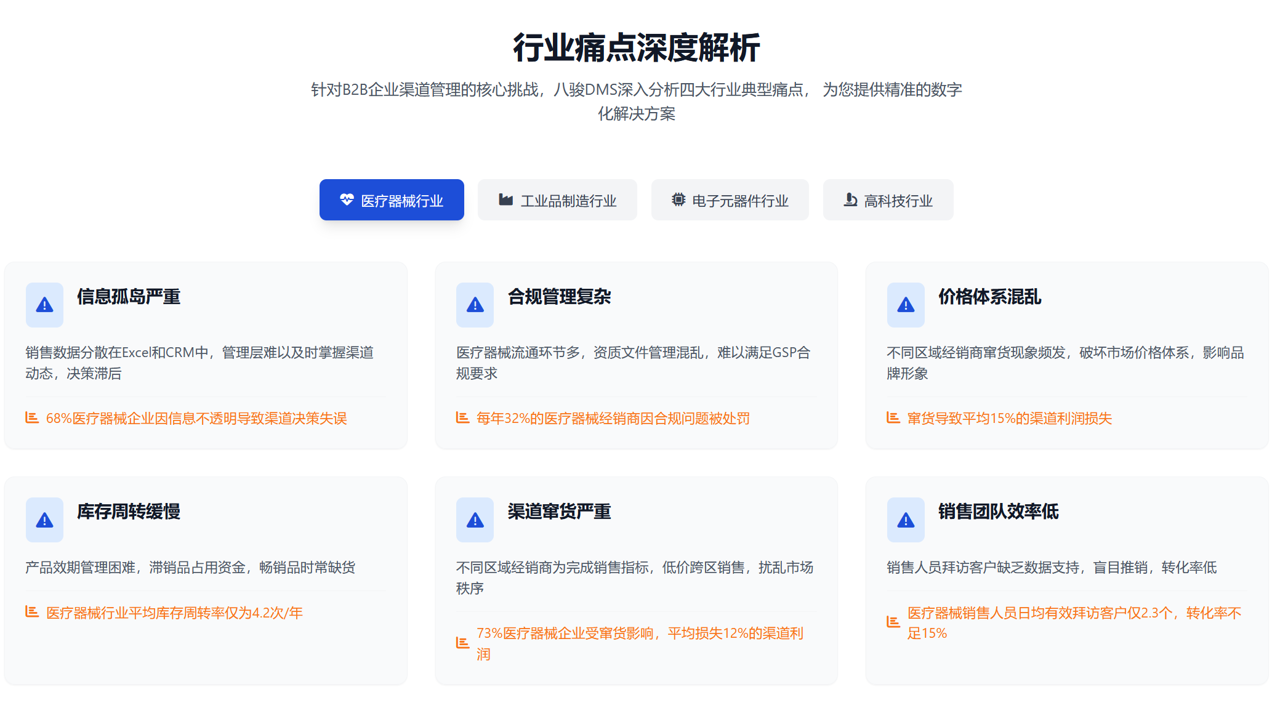Select the 医疗器械行业 tab

point(391,199)
